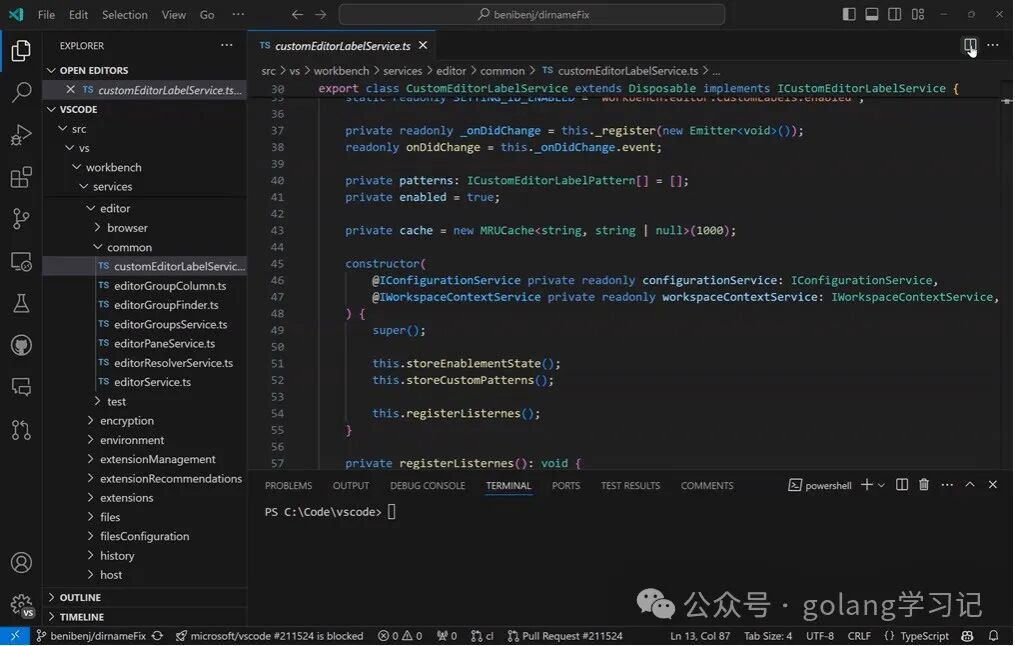Open the Search view in activity bar
This screenshot has width=1015, height=646.
click(x=21, y=93)
